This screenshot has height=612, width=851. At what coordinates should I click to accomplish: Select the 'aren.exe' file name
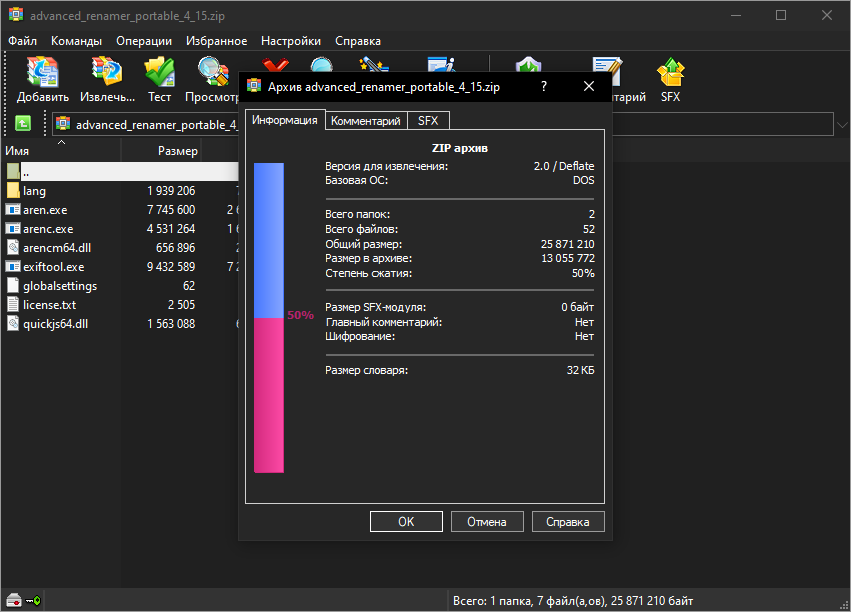(45, 210)
